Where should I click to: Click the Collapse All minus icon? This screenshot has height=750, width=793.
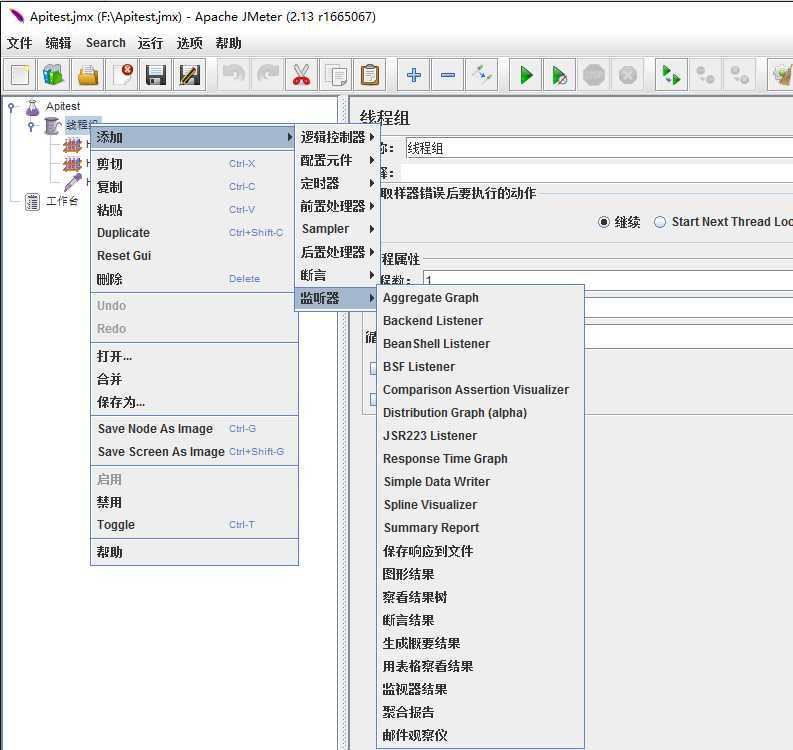point(448,75)
